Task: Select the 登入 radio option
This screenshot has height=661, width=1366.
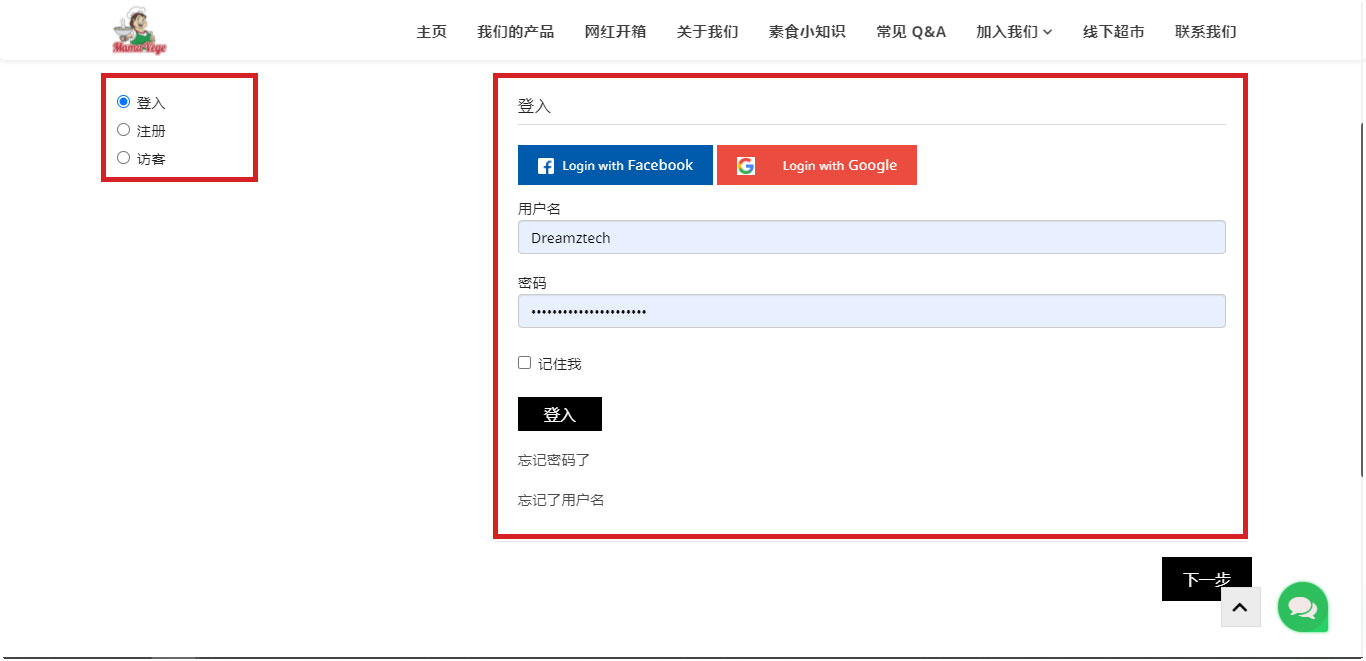Action: point(124,102)
